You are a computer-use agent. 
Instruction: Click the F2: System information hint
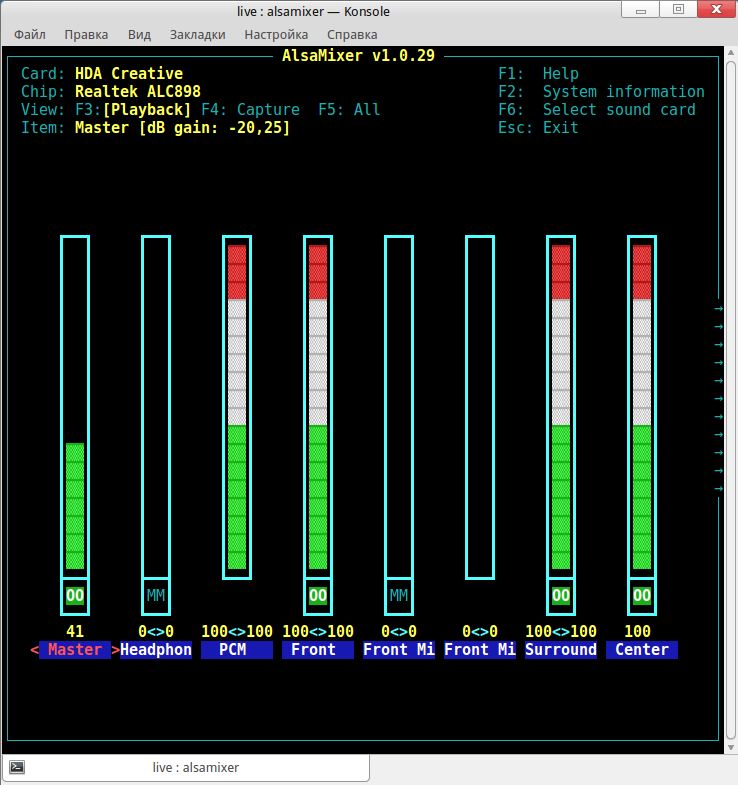601,92
